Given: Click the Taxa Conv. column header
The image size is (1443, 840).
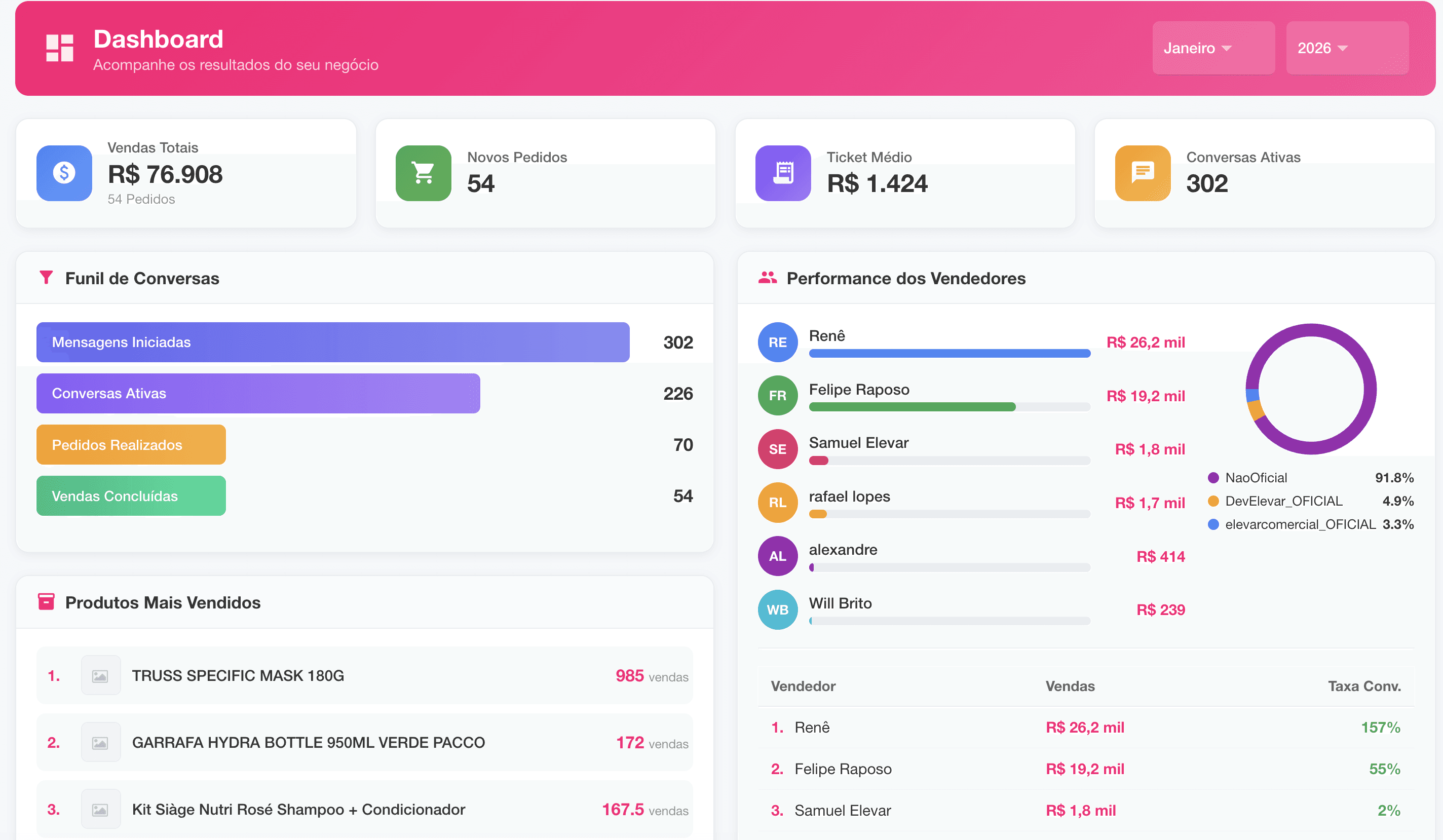Looking at the screenshot, I should tap(1364, 686).
